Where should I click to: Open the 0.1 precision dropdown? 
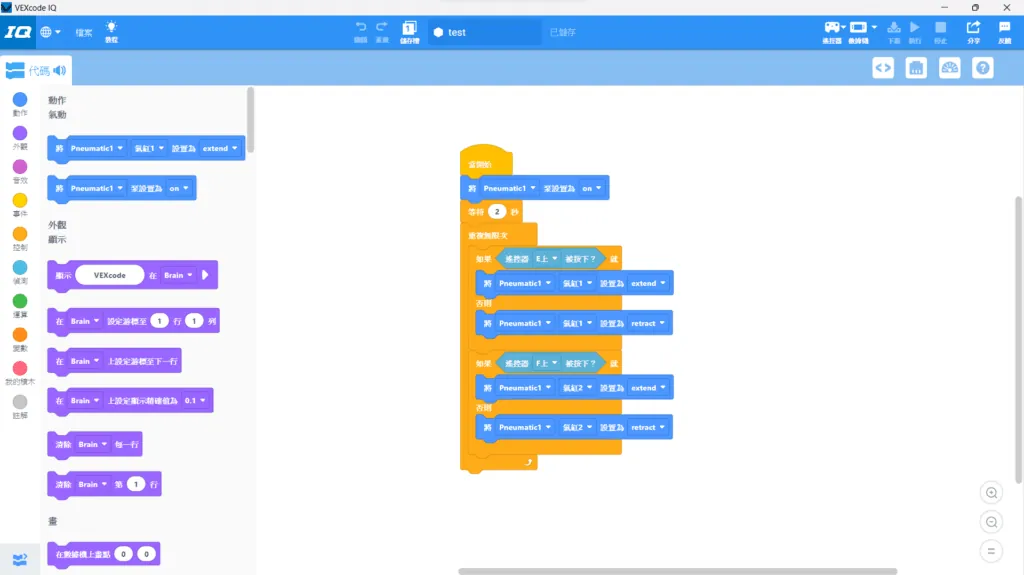pos(195,401)
